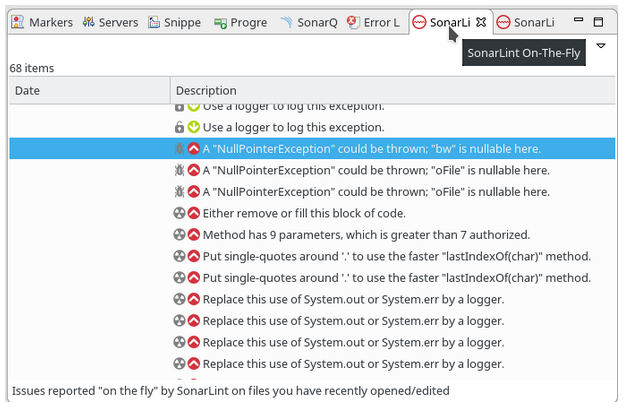Switch to the Progress tab

point(240,22)
